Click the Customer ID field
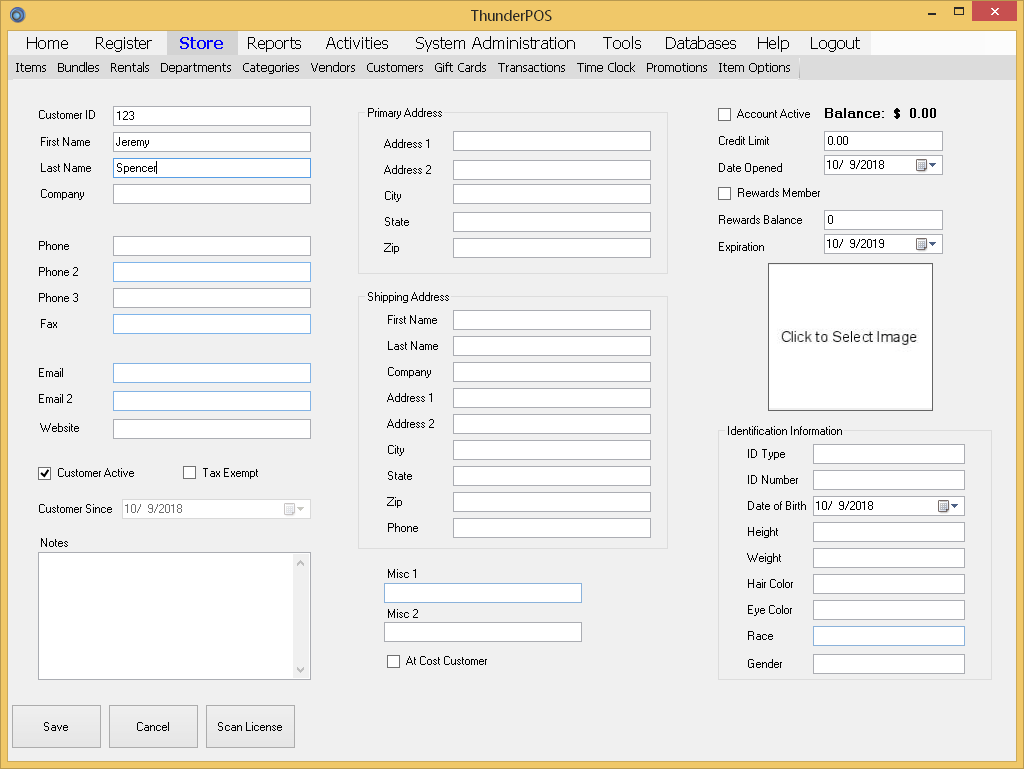This screenshot has width=1024, height=769. tap(212, 116)
